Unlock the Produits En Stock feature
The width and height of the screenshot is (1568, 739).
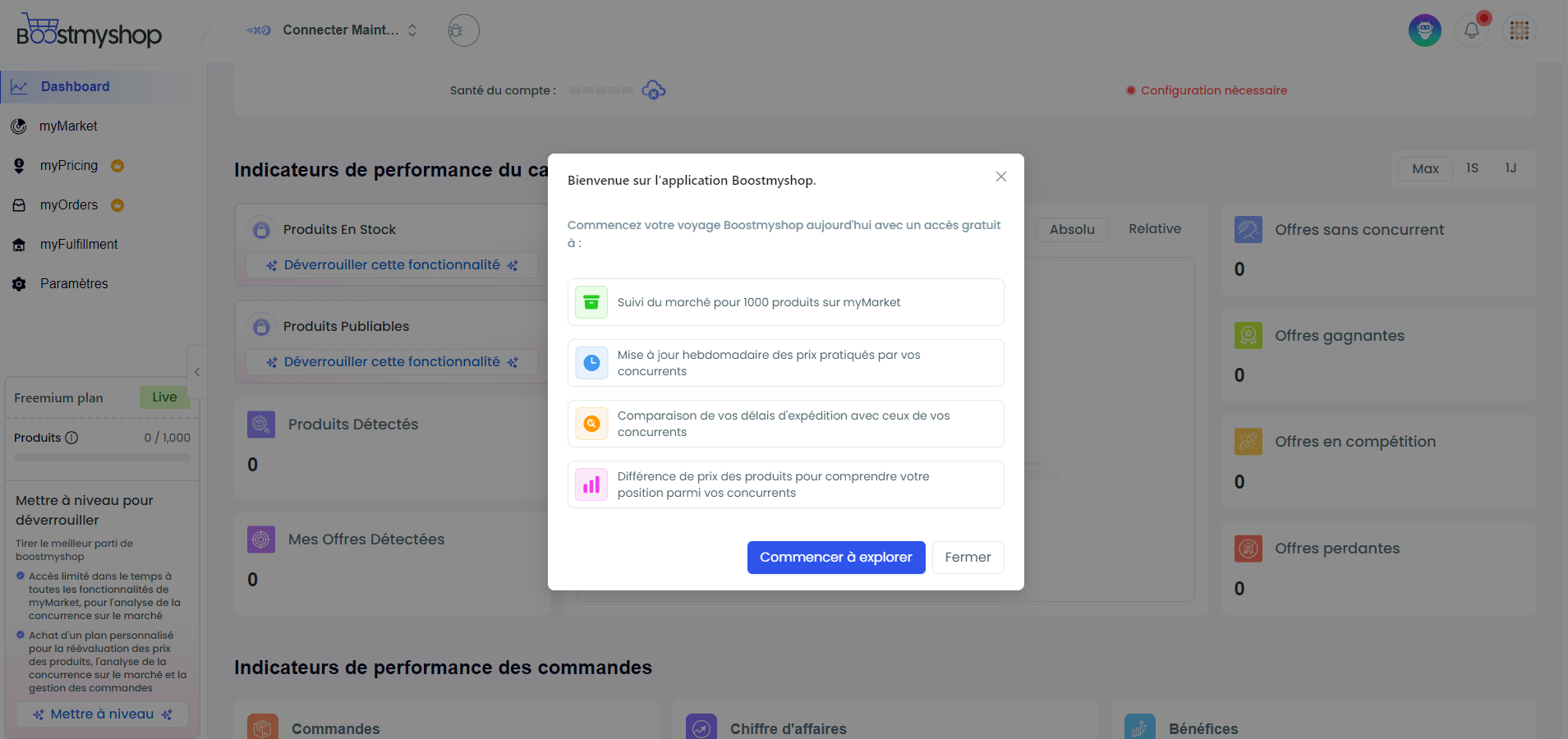[x=392, y=265]
